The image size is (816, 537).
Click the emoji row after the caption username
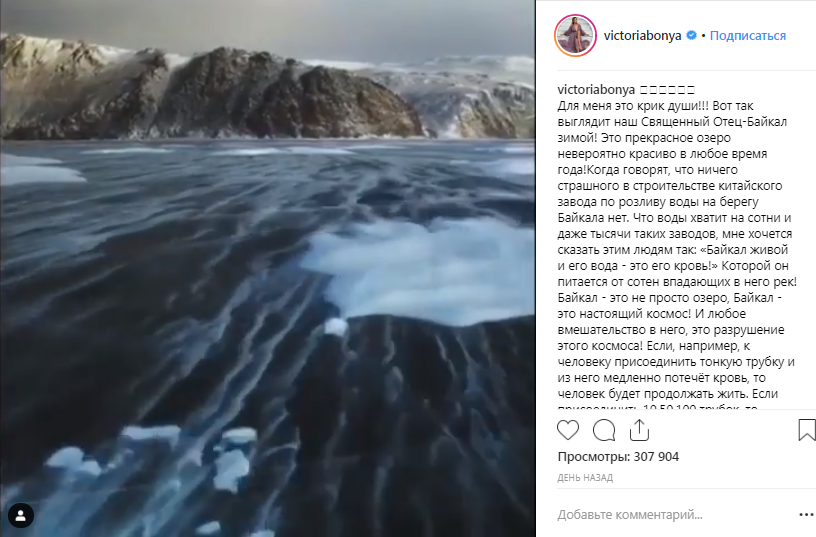pos(667,90)
